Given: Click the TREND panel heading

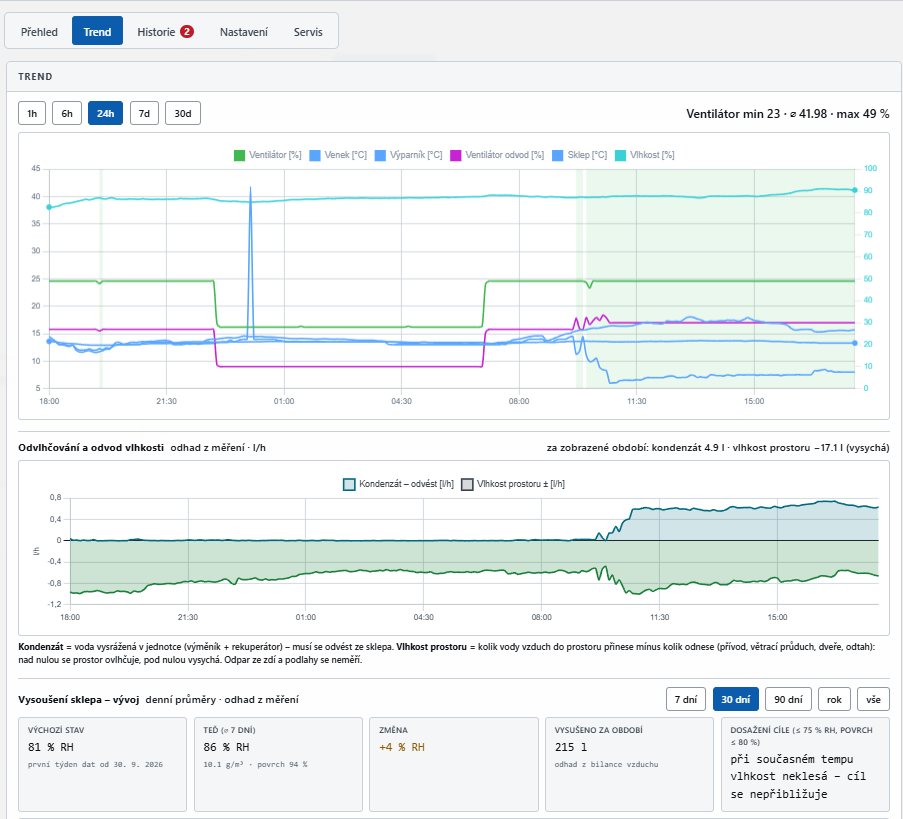Looking at the screenshot, I should point(35,77).
